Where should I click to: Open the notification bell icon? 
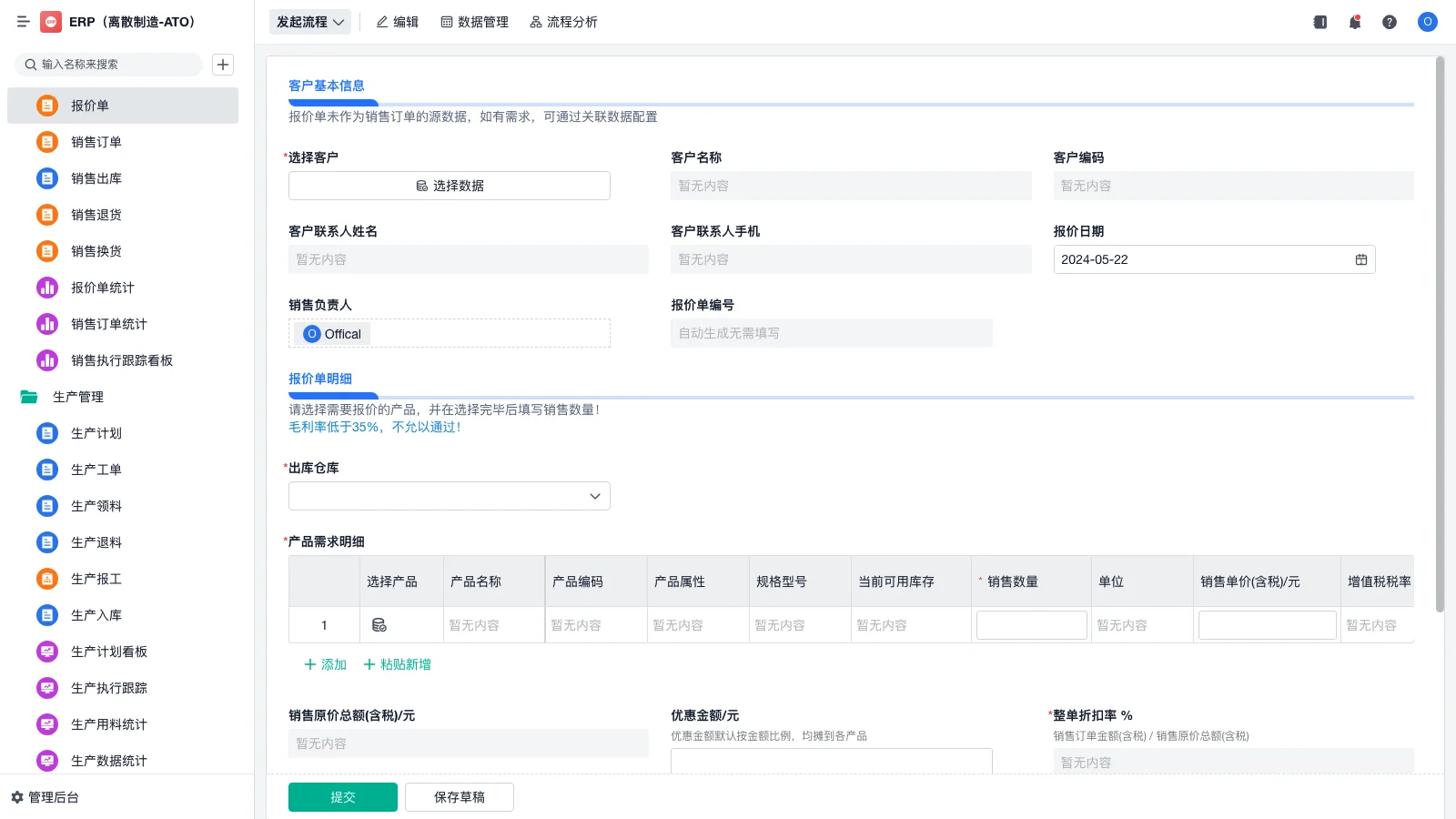tap(1355, 22)
